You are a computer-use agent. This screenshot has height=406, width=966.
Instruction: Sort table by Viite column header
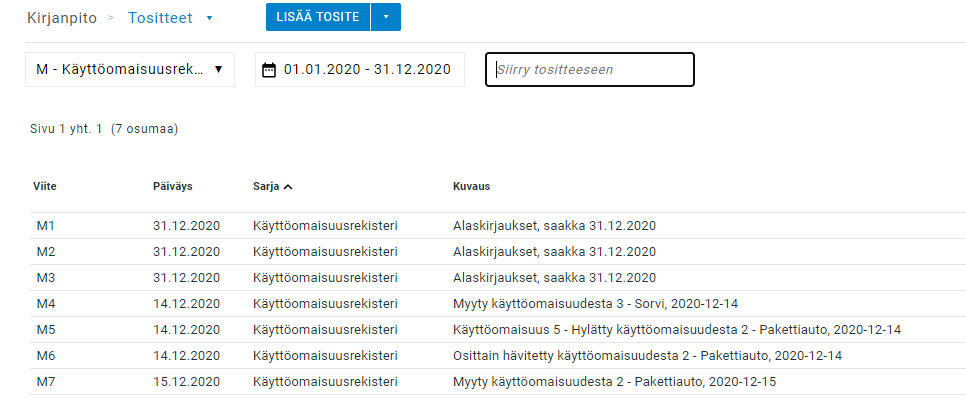[44, 186]
